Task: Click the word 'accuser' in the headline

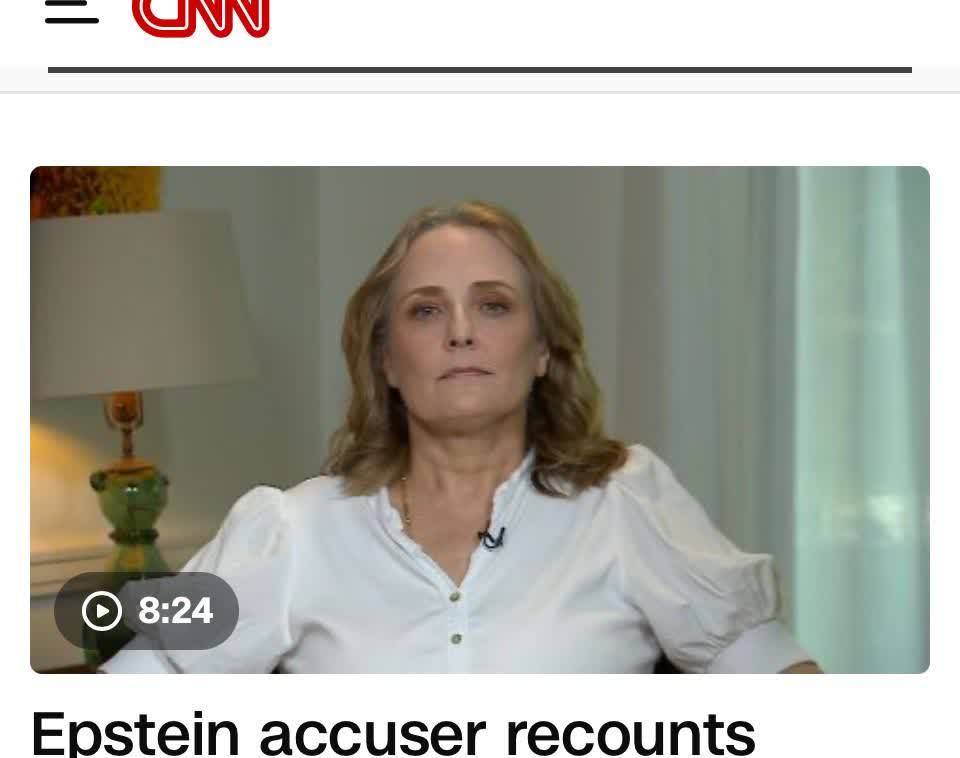Action: [373, 734]
